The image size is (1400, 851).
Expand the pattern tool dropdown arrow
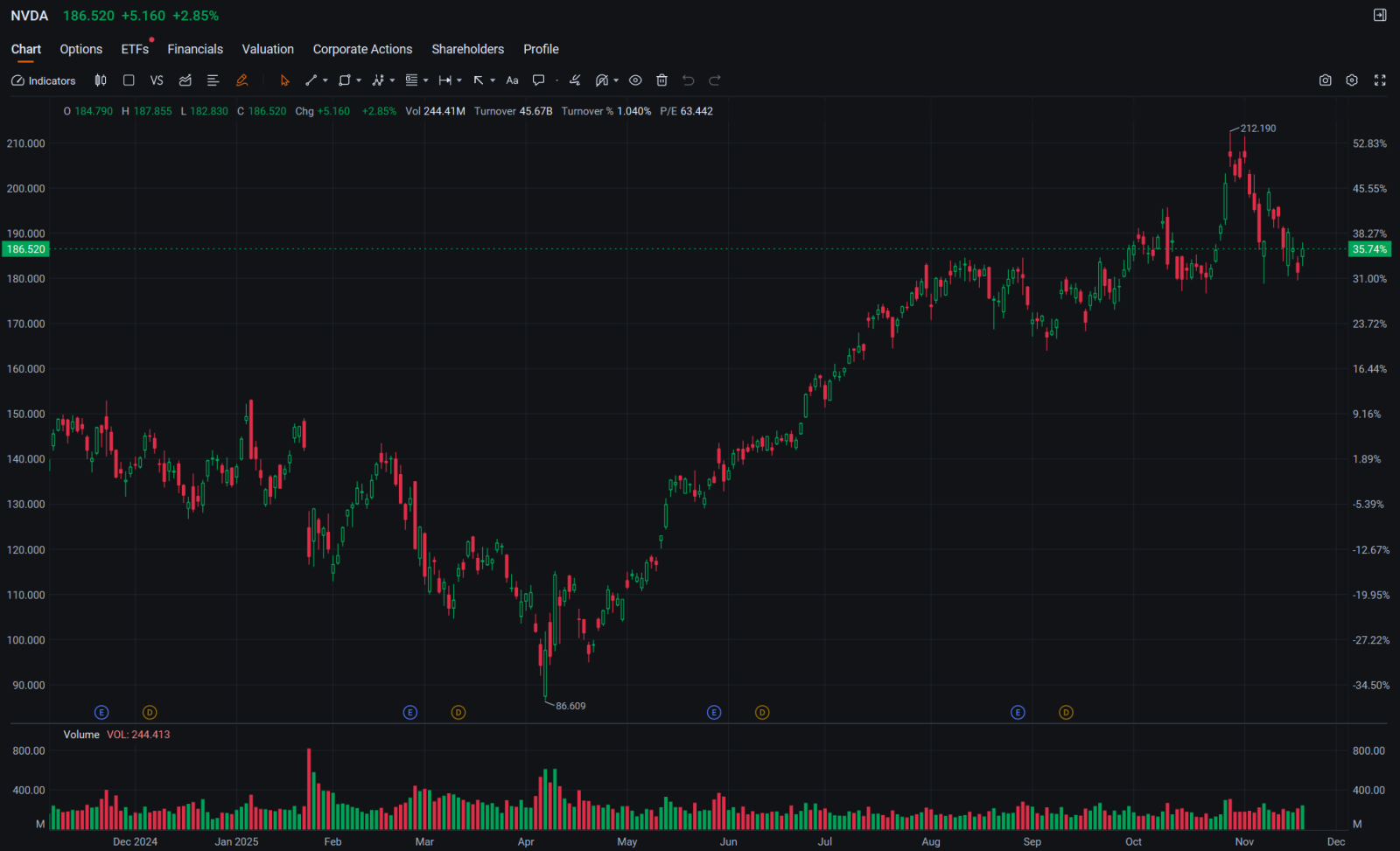click(392, 80)
